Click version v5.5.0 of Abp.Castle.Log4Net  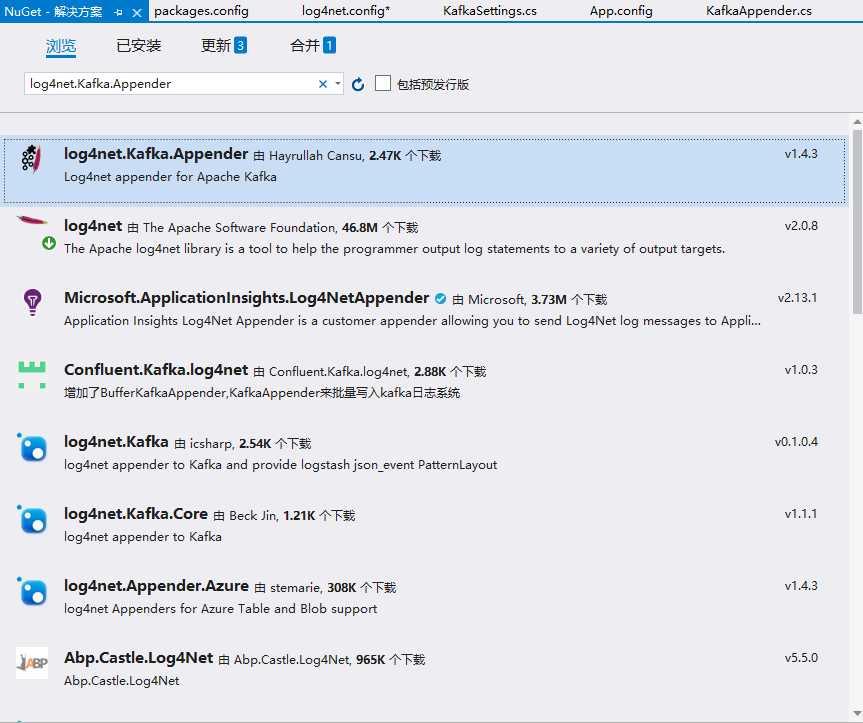(x=801, y=658)
